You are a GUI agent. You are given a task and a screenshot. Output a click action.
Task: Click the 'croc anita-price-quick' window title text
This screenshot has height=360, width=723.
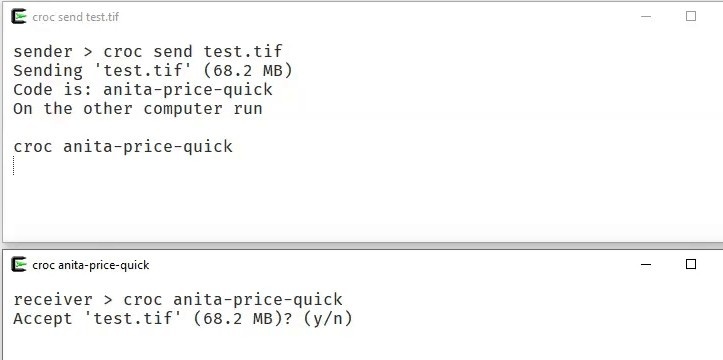(91, 265)
